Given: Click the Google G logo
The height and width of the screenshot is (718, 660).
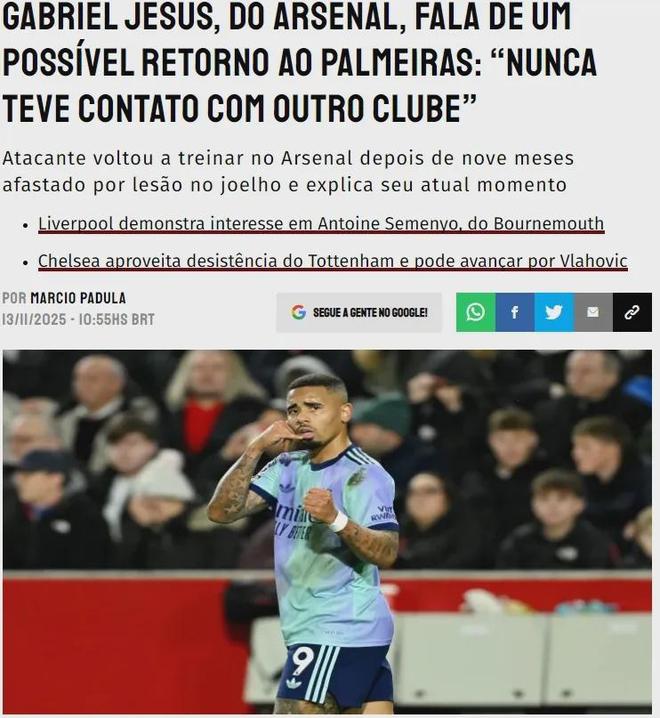Looking at the screenshot, I should pyautogui.click(x=299, y=312).
